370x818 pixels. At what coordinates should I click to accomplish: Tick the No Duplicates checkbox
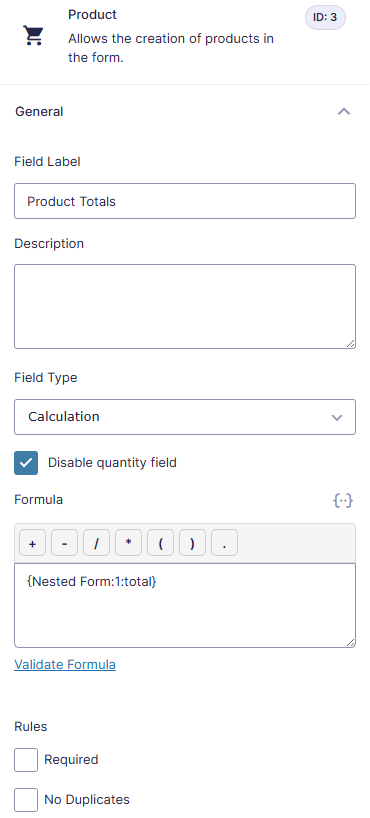(26, 799)
